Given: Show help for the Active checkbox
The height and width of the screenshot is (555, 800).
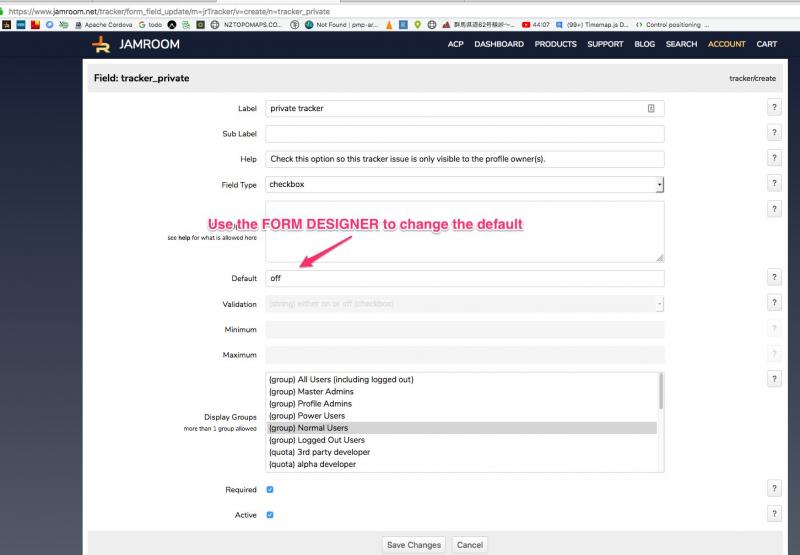Looking at the screenshot, I should 774,514.
